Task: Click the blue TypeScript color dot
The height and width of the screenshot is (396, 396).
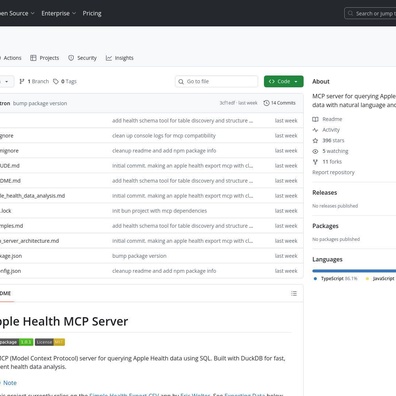Action: pos(315,278)
